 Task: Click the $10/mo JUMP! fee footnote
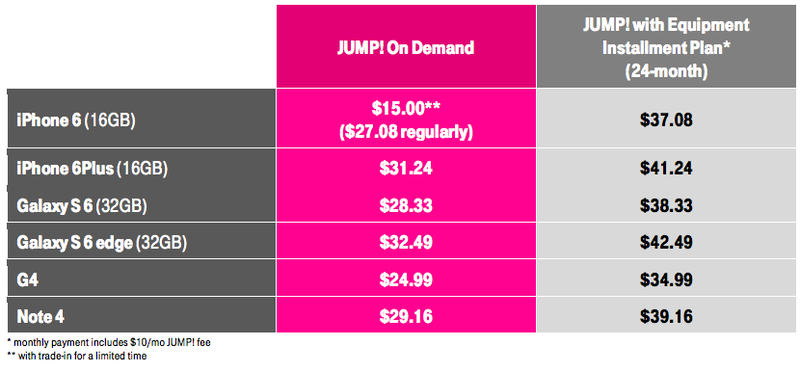point(109,343)
